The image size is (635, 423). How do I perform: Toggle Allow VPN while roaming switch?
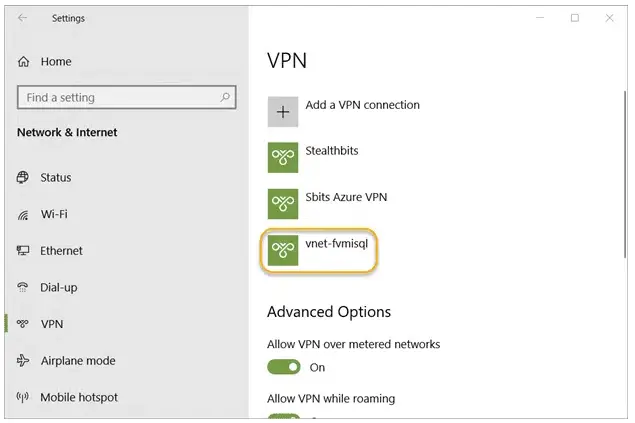[x=284, y=417]
